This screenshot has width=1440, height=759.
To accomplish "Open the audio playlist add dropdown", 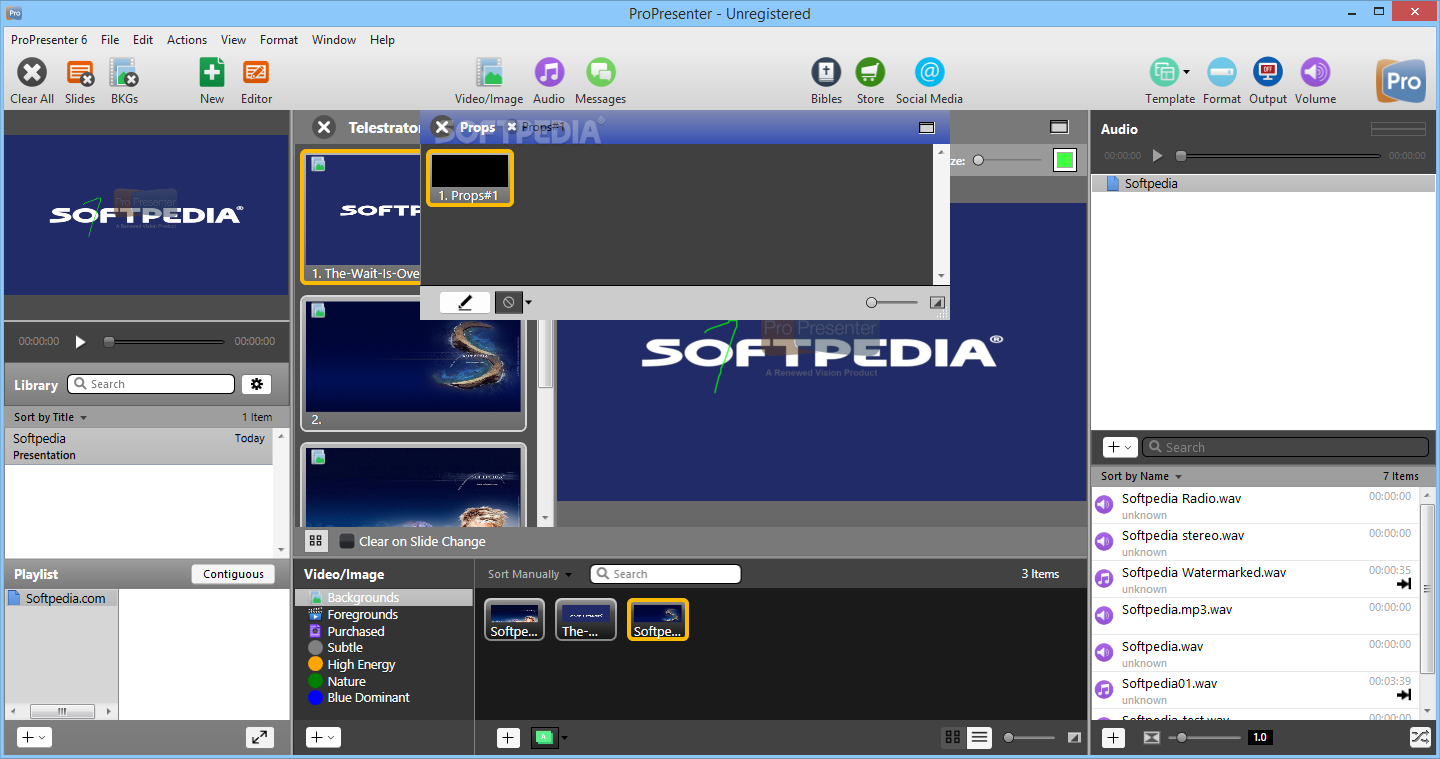I will pos(1120,447).
